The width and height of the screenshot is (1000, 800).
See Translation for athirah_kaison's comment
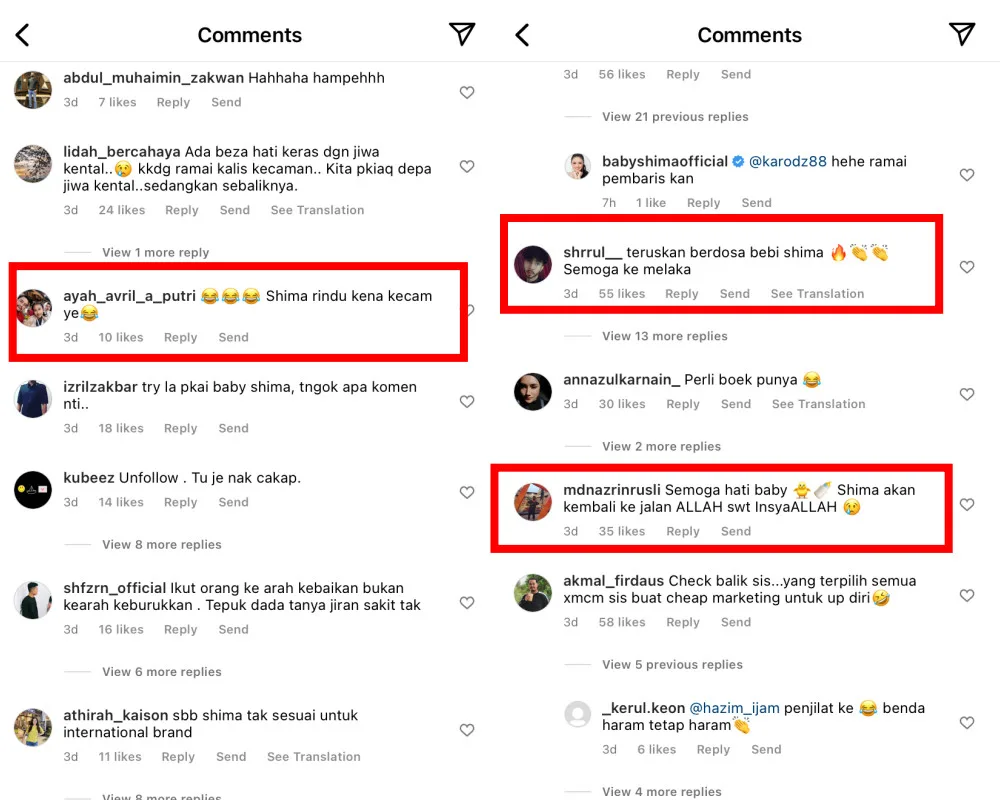tap(313, 757)
